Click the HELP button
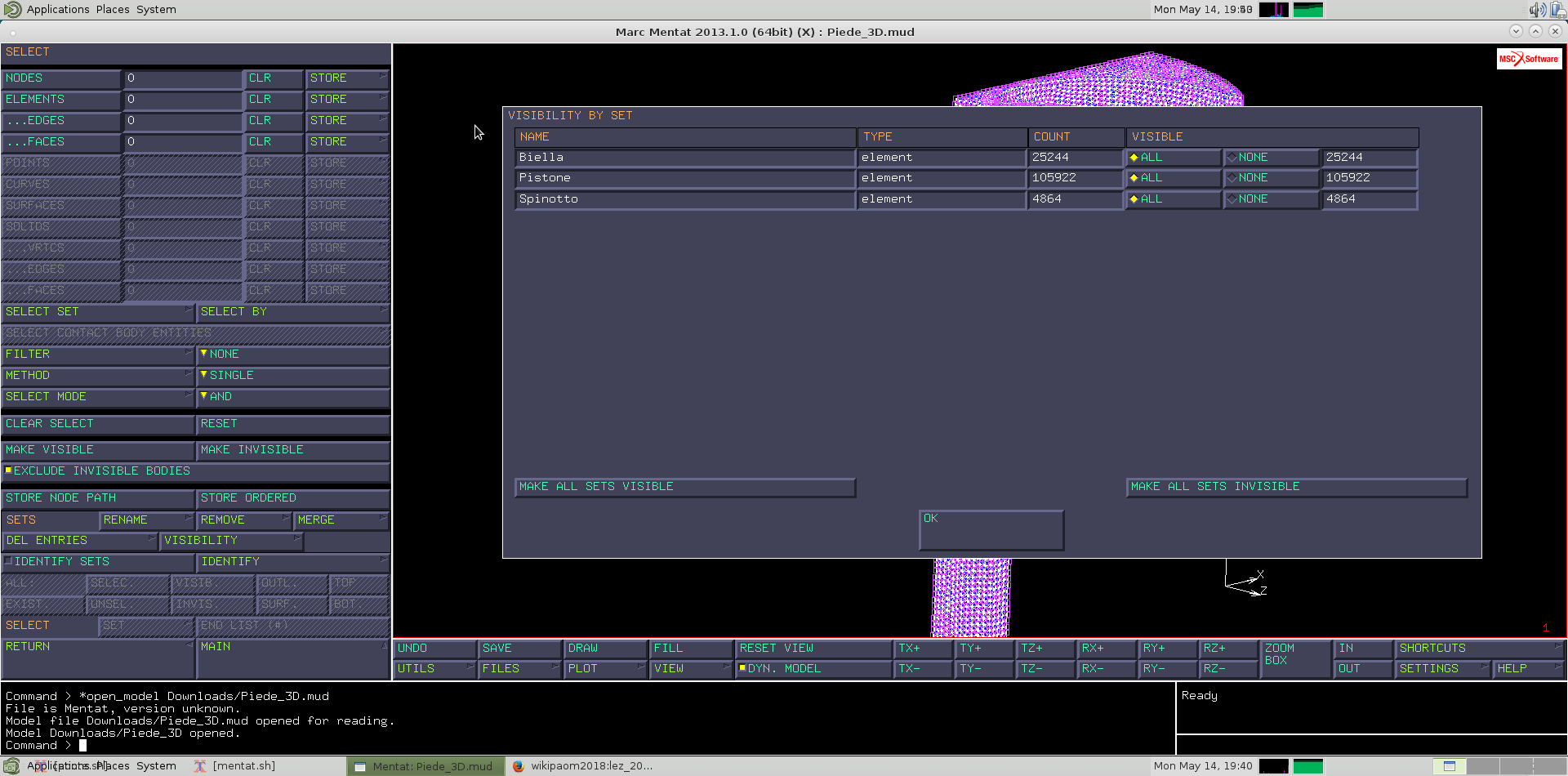1568x776 pixels. point(1528,669)
